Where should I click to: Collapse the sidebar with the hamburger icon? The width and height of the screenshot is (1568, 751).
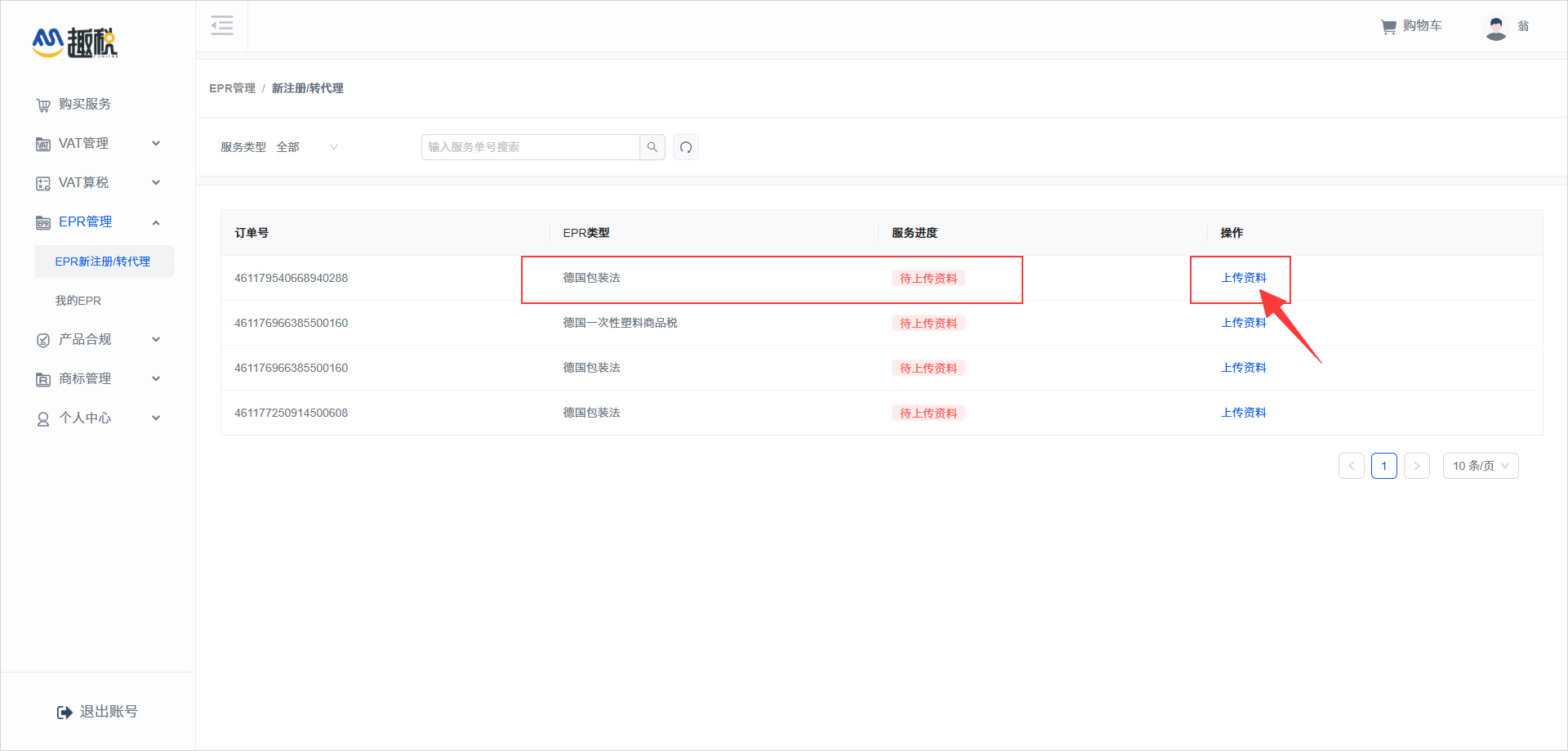tap(221, 25)
